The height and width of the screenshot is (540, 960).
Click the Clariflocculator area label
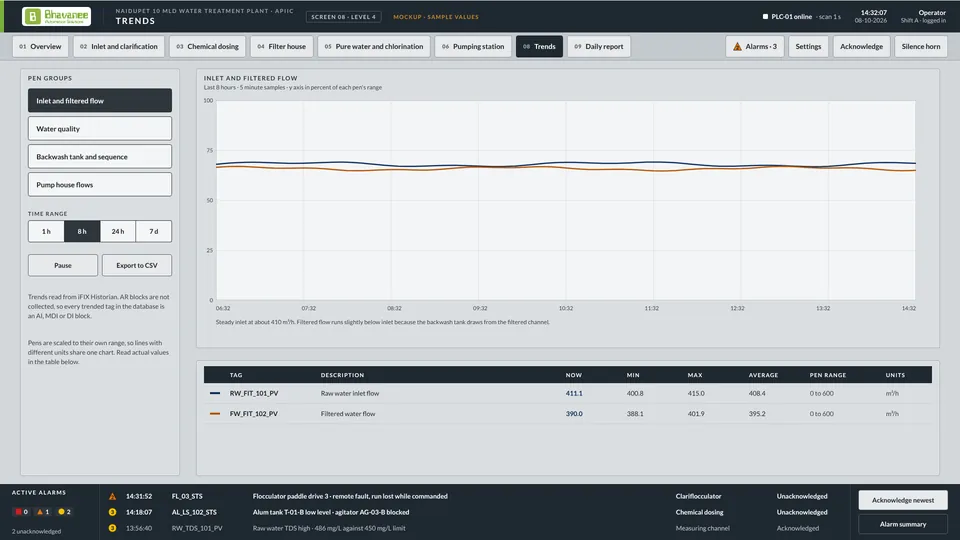tap(699, 497)
